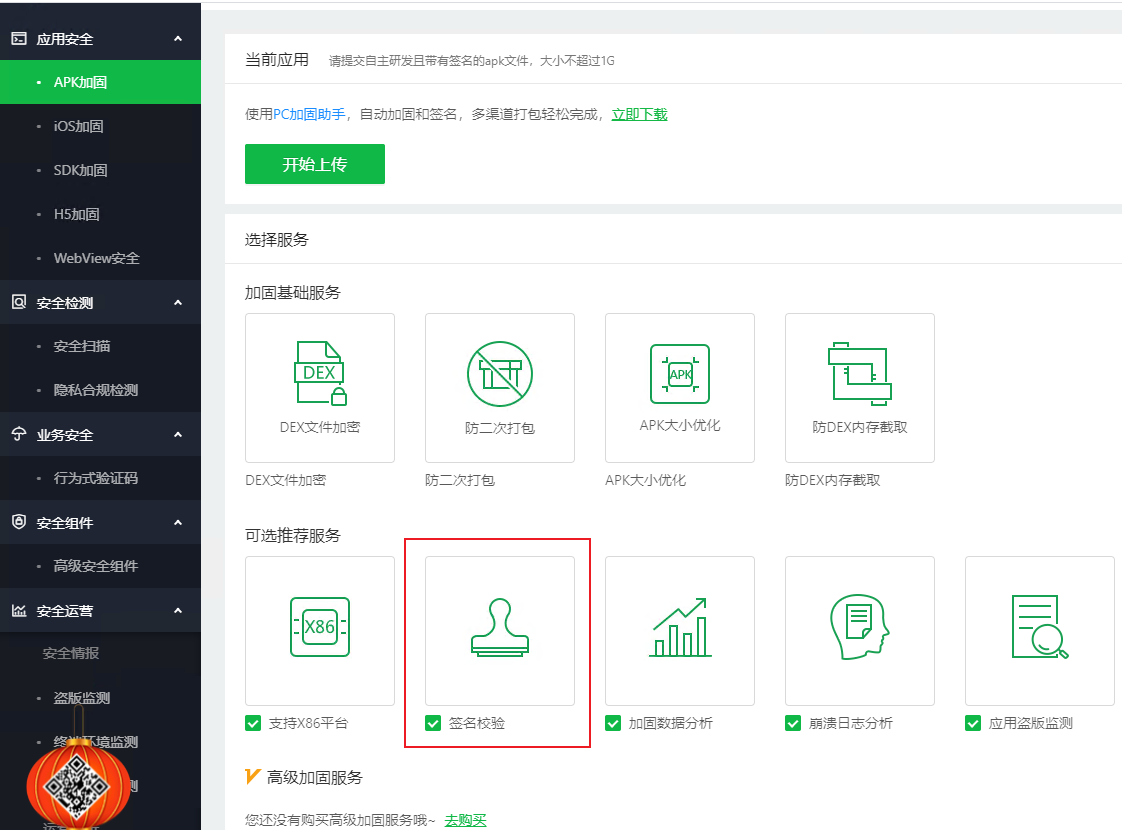This screenshot has height=830, width=1122.
Task: Collapse the 安全检测 sidebar section
Action: point(178,302)
